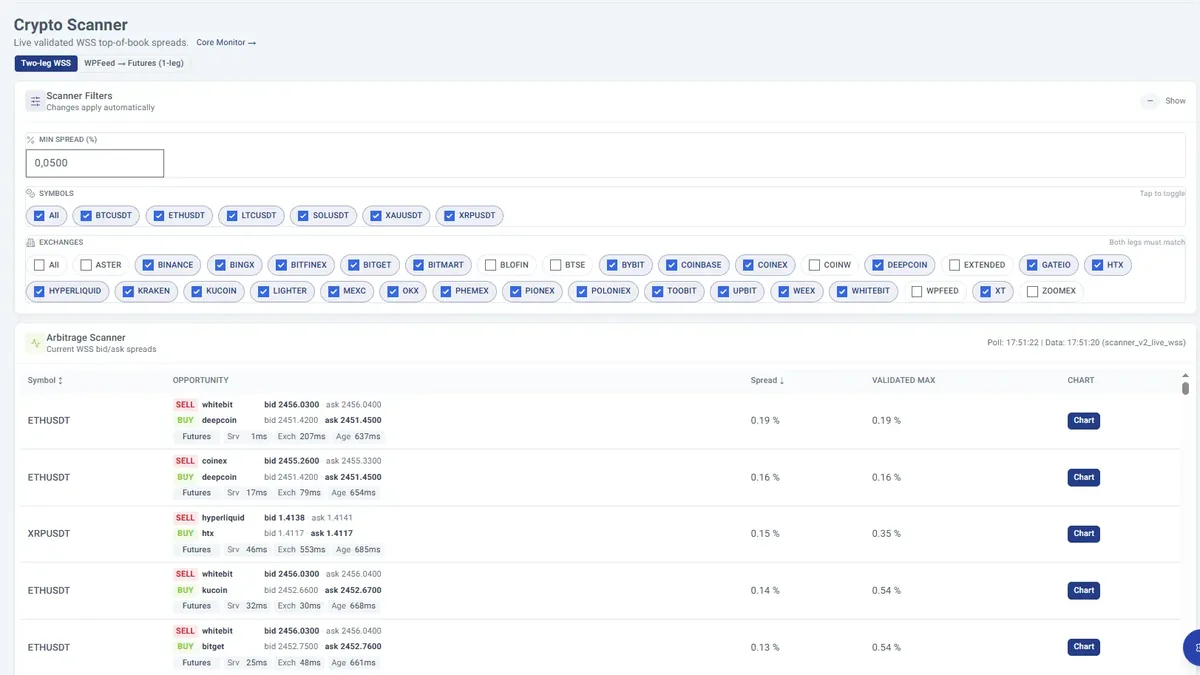The image size is (1200, 675).
Task: Enable the WPFEED exchange
Action: click(917, 291)
